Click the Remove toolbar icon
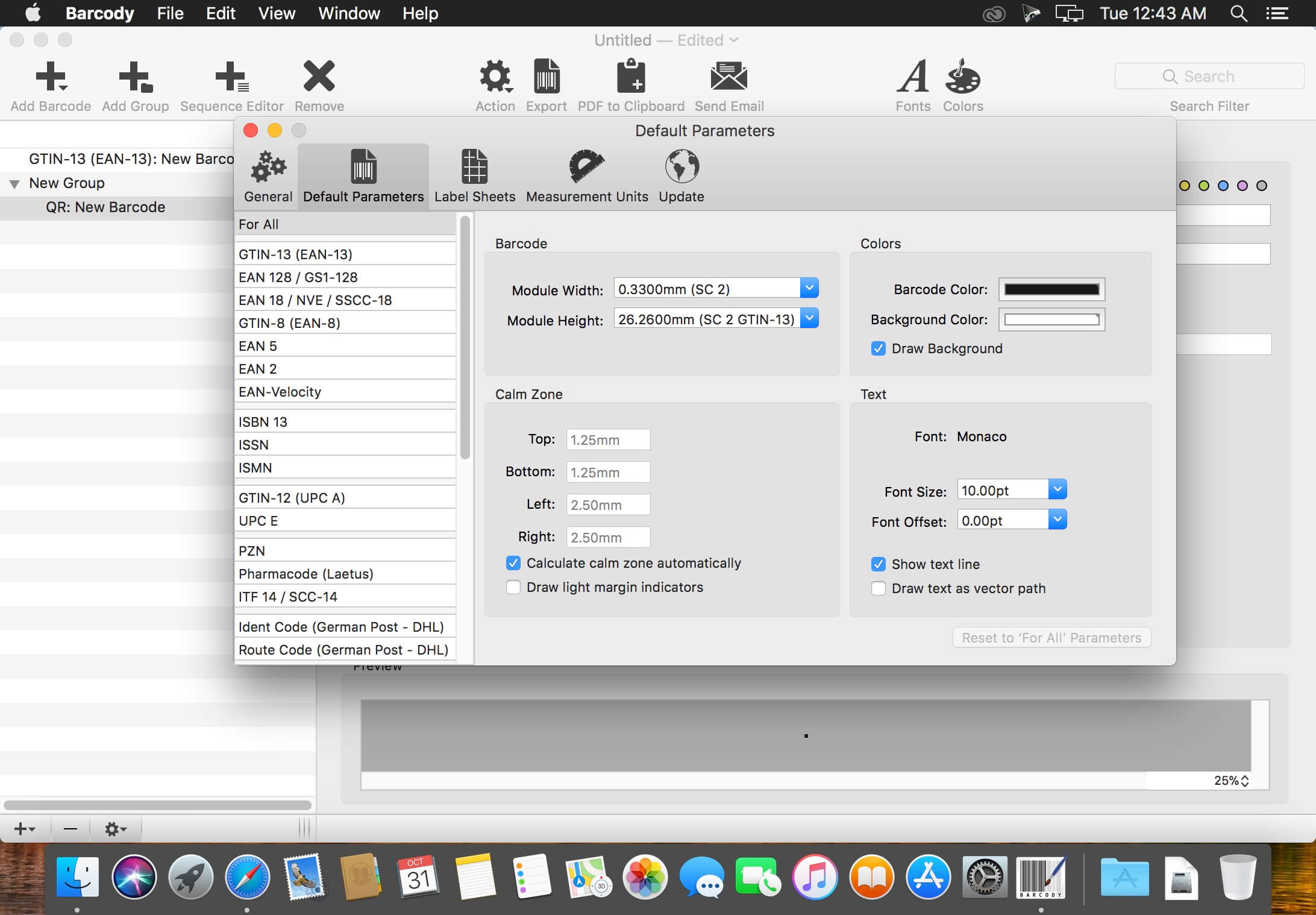1316x915 pixels. click(x=319, y=76)
